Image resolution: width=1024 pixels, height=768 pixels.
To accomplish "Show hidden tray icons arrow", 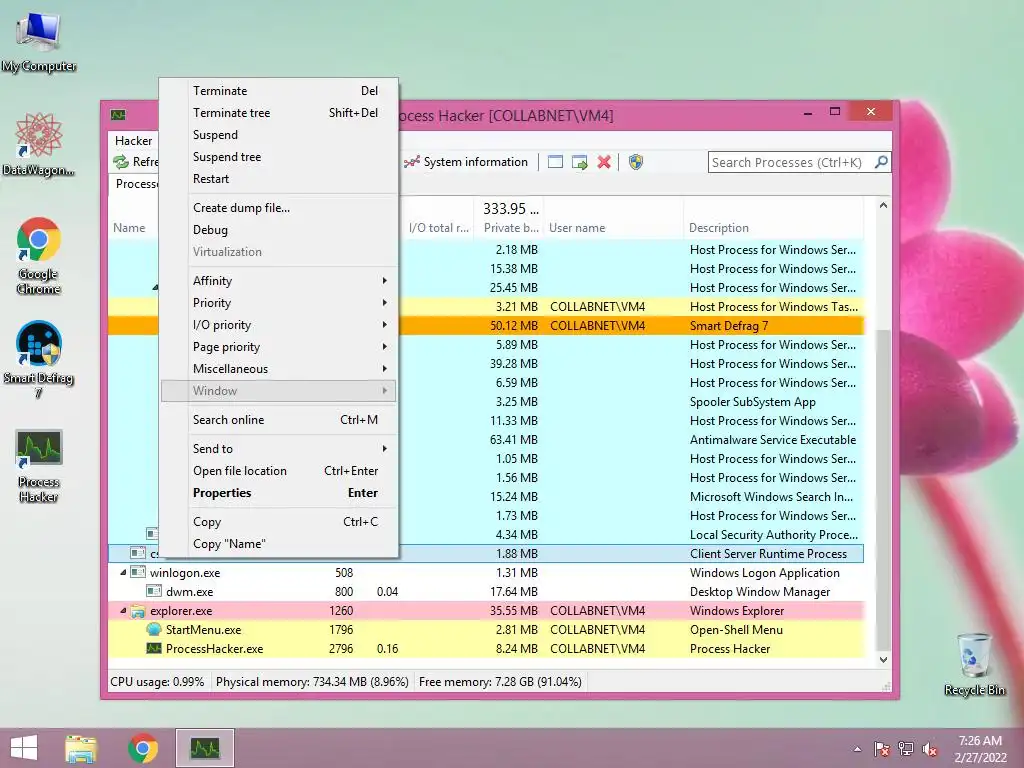I will [857, 749].
